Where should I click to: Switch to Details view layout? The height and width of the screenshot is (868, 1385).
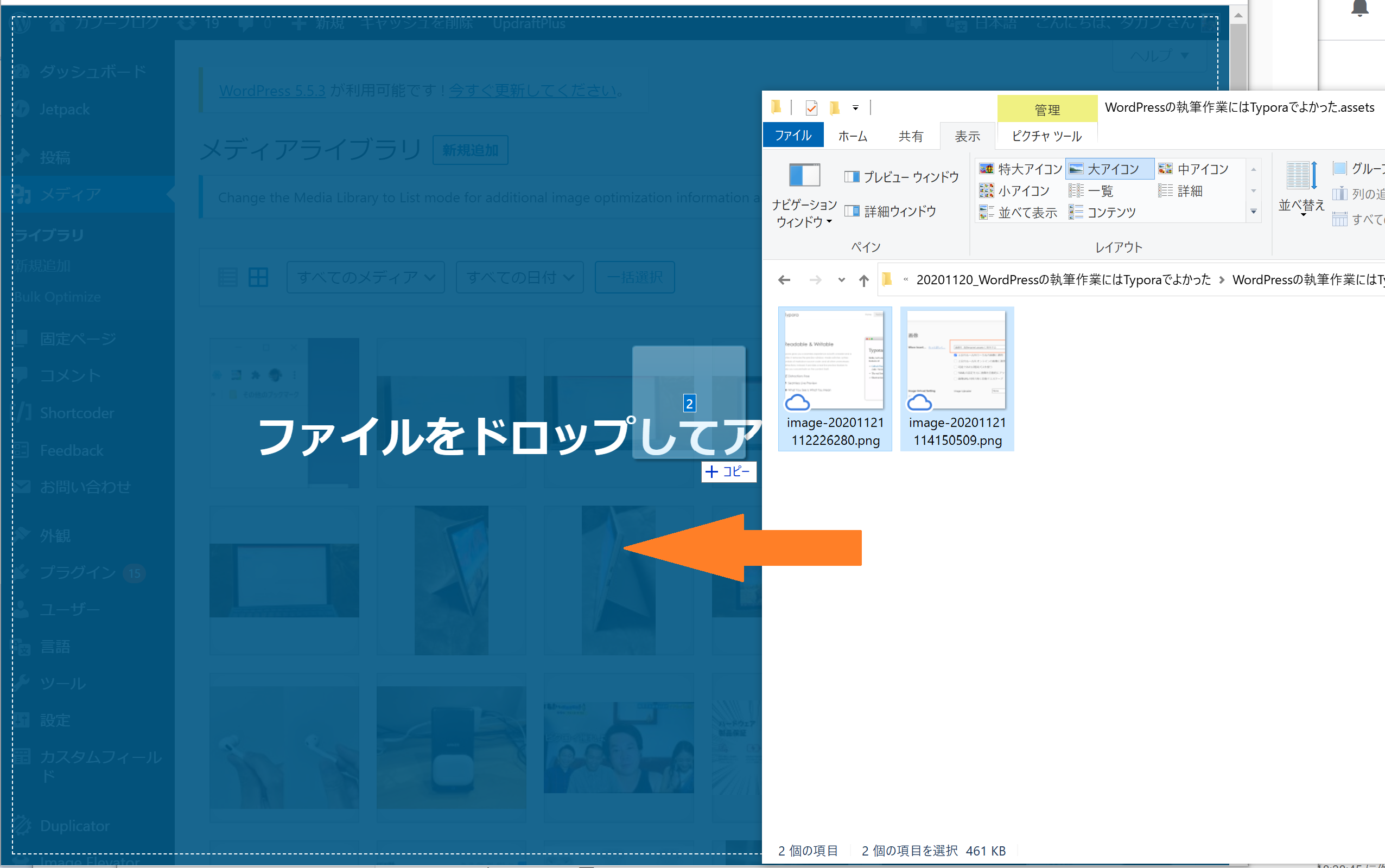click(1181, 190)
